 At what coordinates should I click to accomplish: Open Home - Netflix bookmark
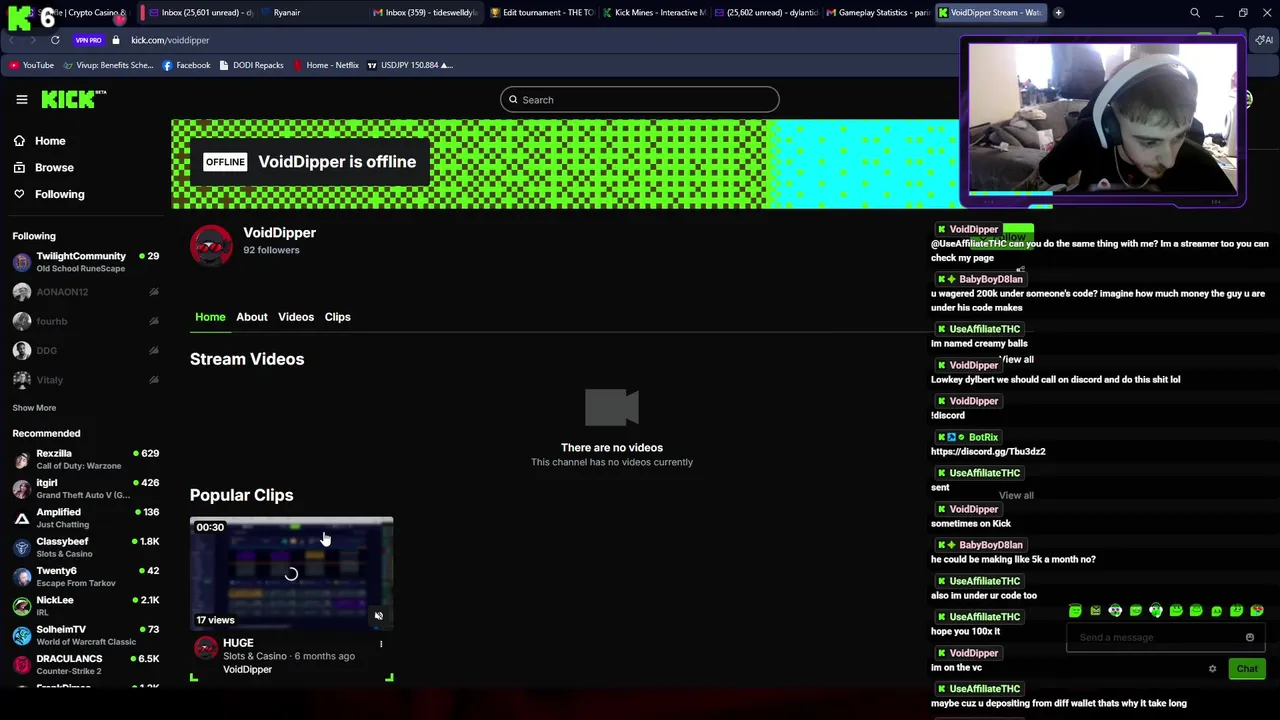[325, 65]
